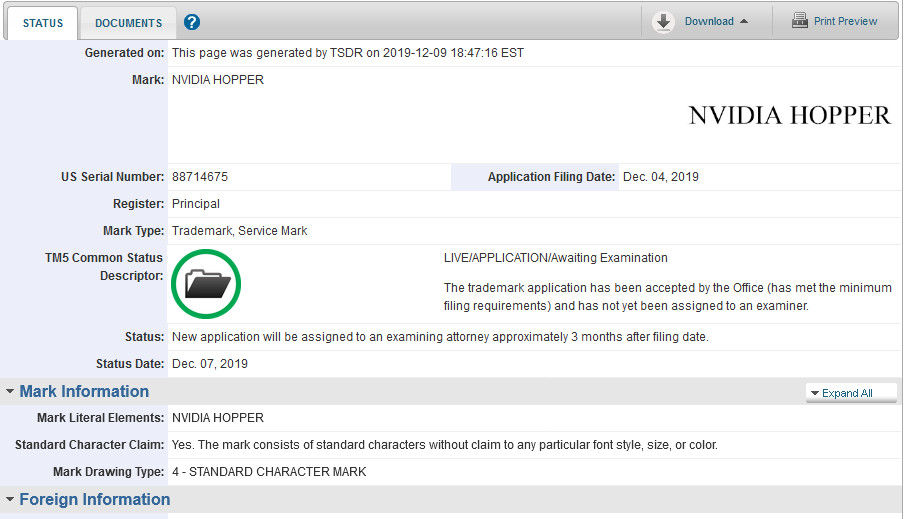Viewport: 907px width, 519px height.
Task: Switch to the STATUS tab
Action: 43,23
